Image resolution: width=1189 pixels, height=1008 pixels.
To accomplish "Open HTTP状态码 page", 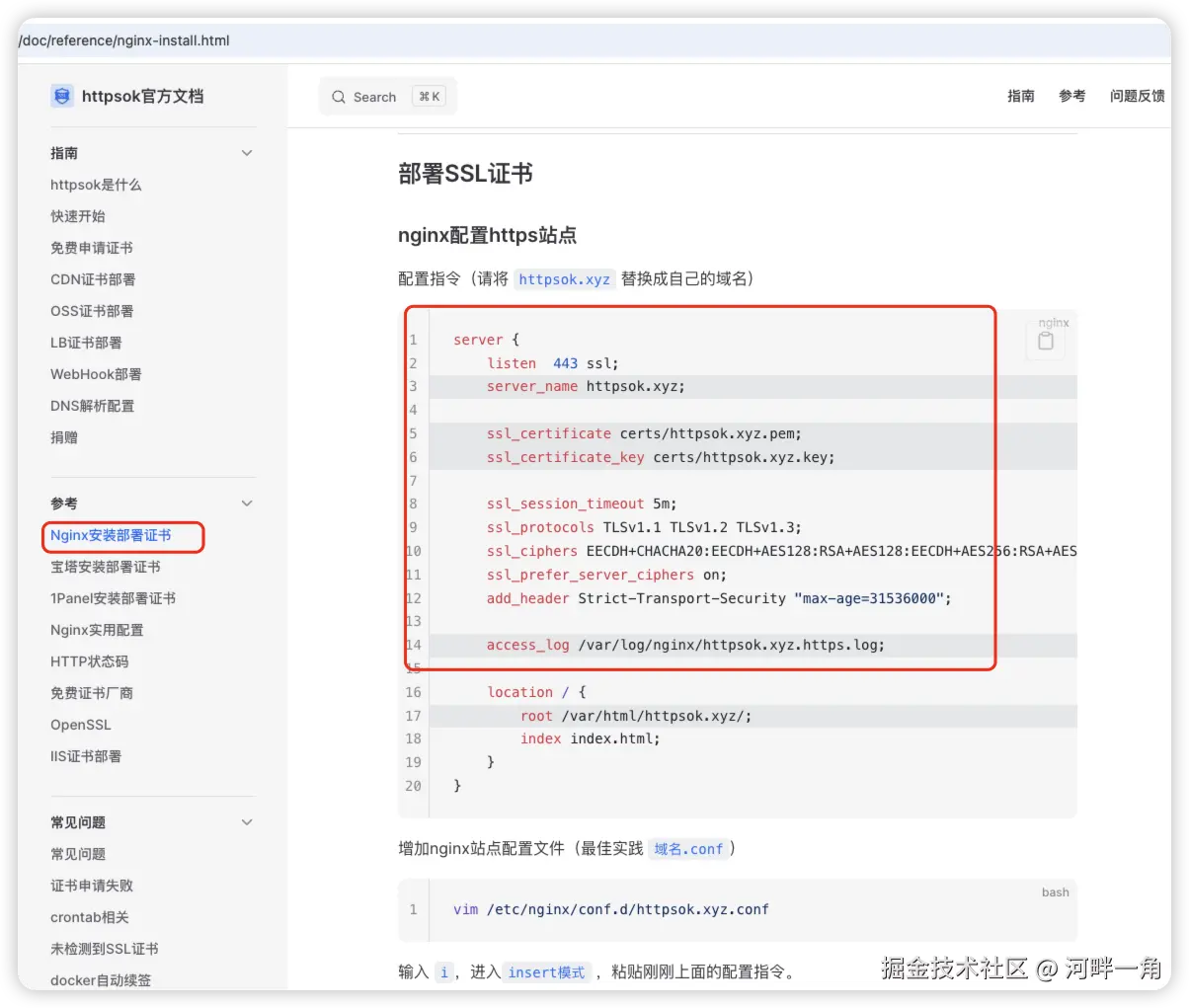I will point(90,661).
